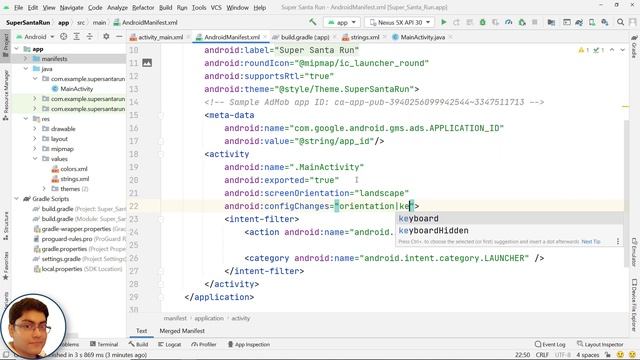Click Expand All icon in Project panel
This screenshot has width=640, height=360.
pos(76,37)
